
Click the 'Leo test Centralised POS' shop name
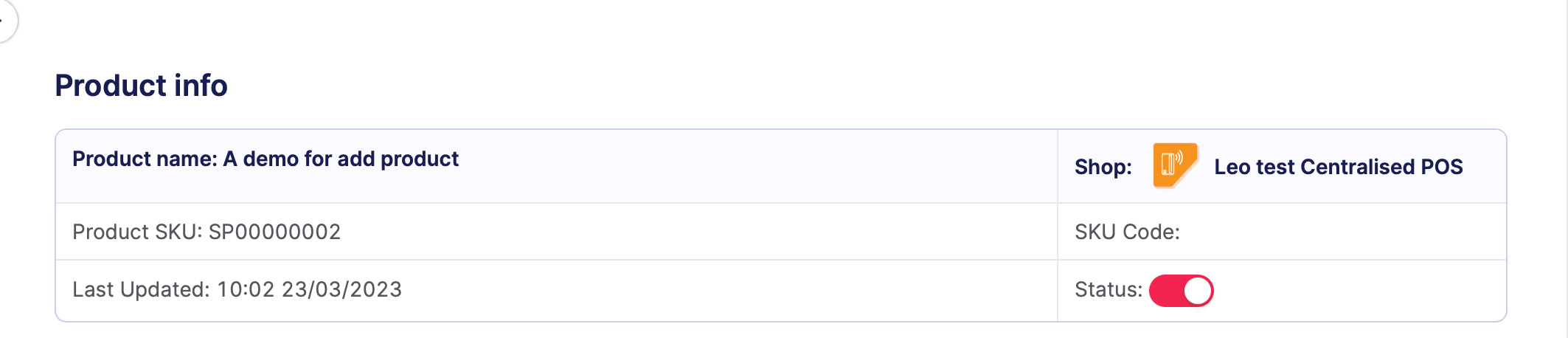[1338, 167]
